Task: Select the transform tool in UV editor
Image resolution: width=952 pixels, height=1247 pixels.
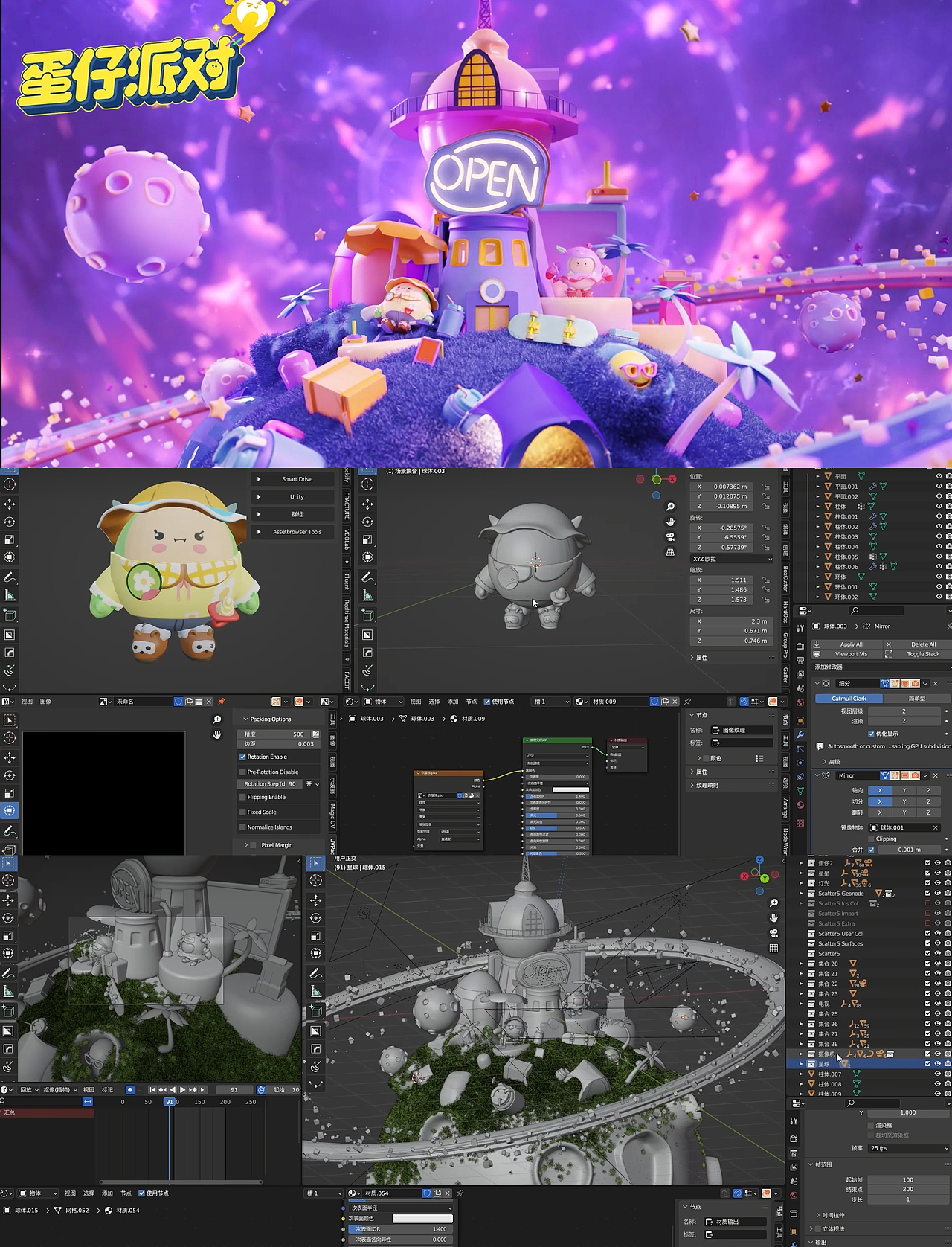Action: coord(10,810)
